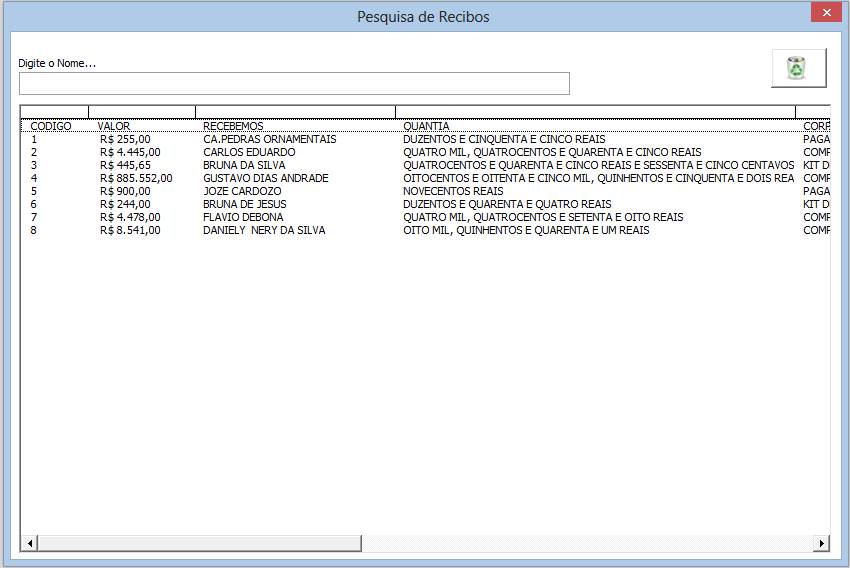Viewport: 850px width, 568px height.
Task: Click the column divider after the CODIGO column
Action: point(88,112)
